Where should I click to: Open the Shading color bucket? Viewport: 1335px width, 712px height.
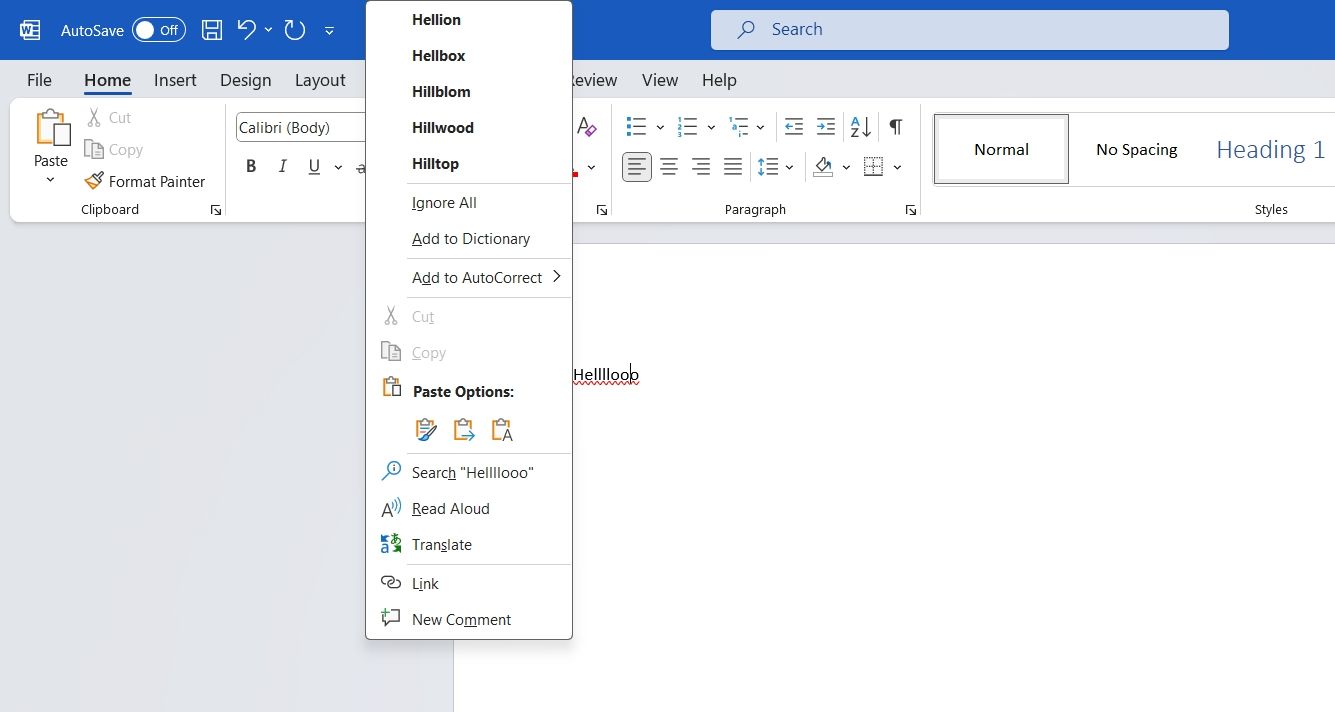point(823,167)
